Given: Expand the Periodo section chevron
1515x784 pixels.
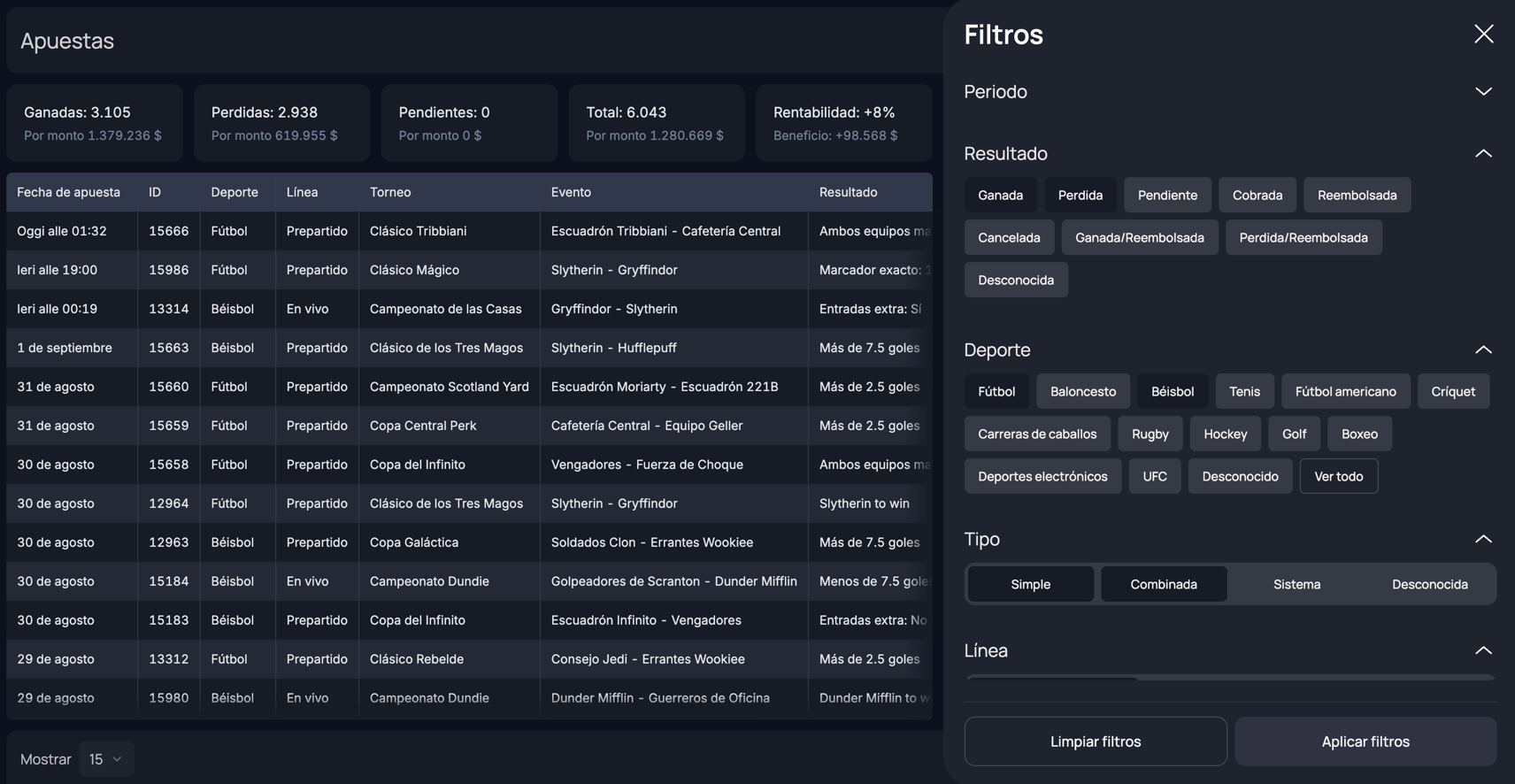Looking at the screenshot, I should pyautogui.click(x=1483, y=92).
